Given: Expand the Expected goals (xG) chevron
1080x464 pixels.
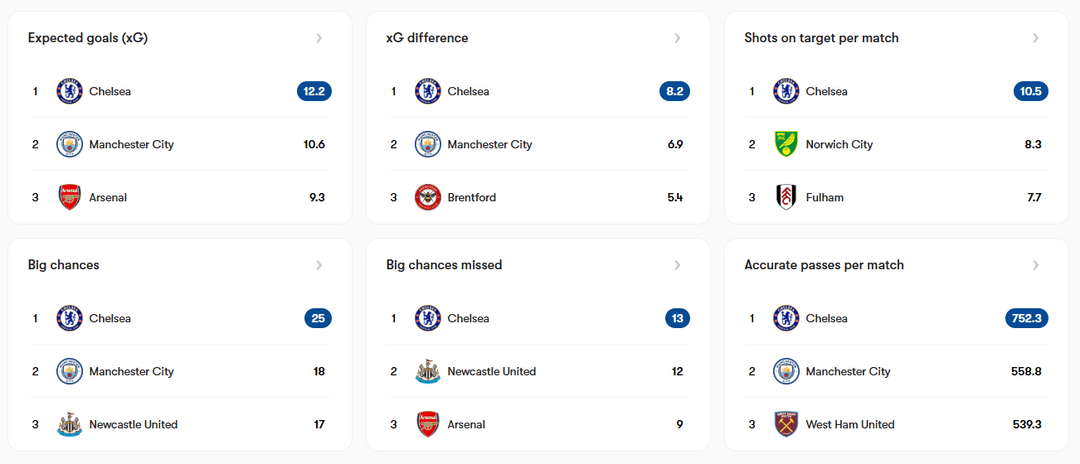Looking at the screenshot, I should pyautogui.click(x=319, y=38).
